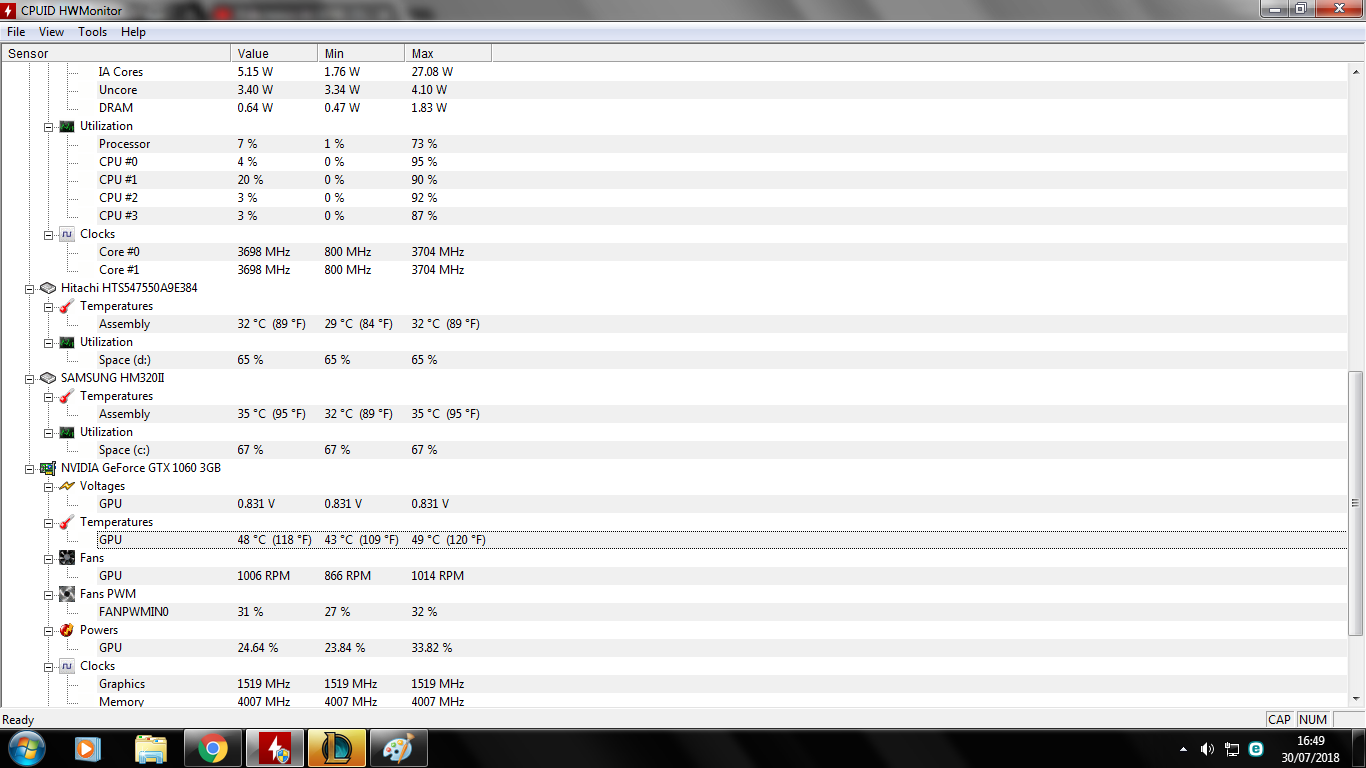Click the NVIDIA Temperatures thermometer icon
The height and width of the screenshot is (768, 1366).
[x=67, y=522]
